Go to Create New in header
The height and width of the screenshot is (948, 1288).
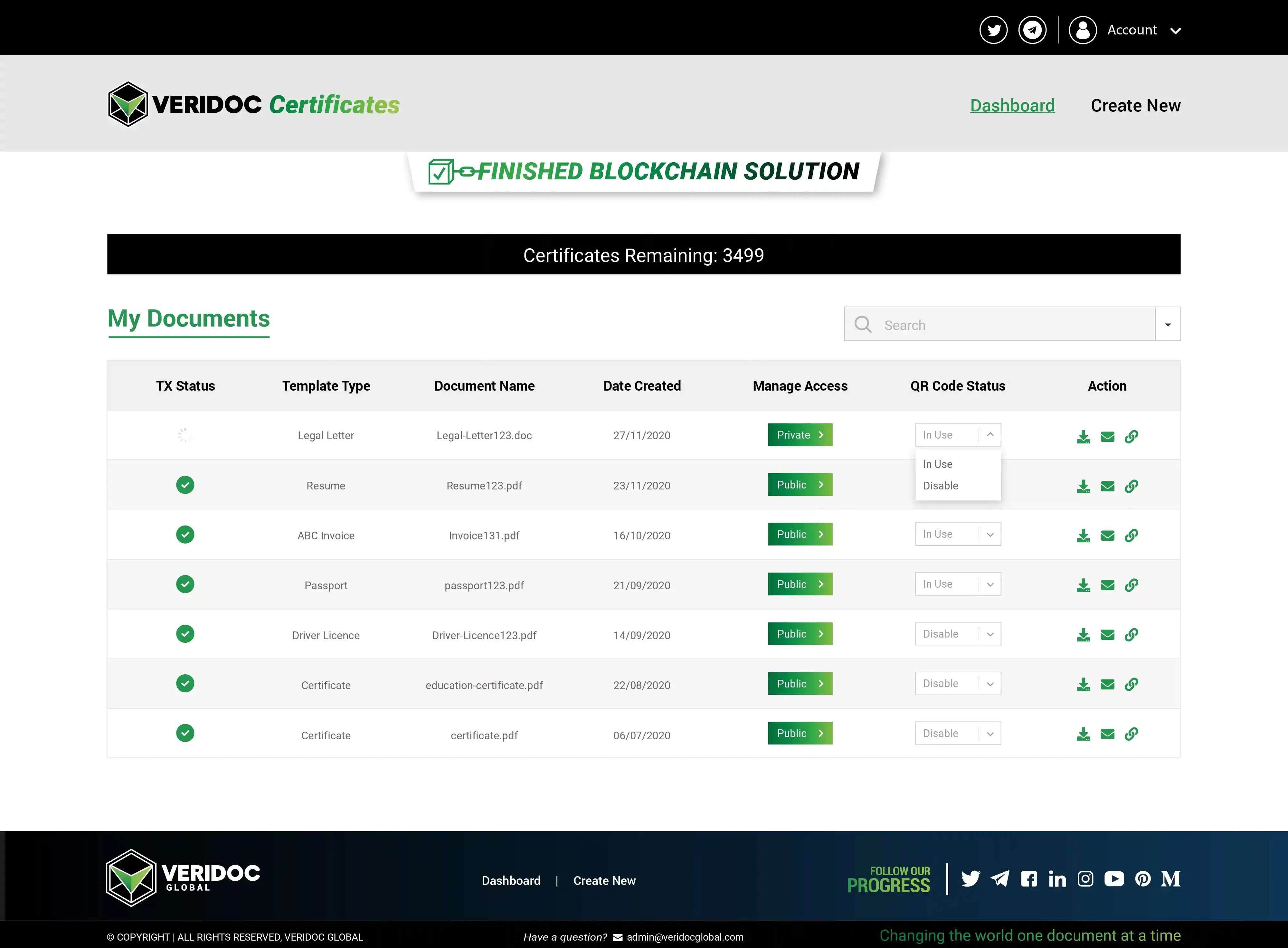point(1135,106)
